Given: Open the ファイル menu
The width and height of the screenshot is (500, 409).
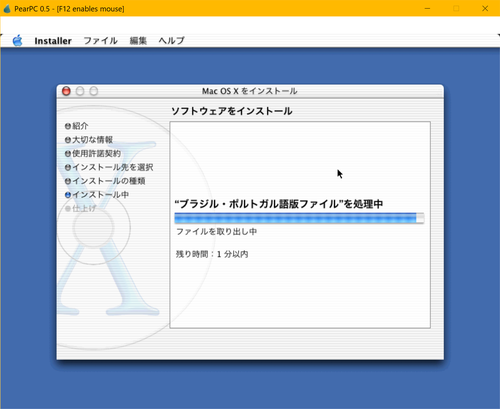Looking at the screenshot, I should coord(100,41).
